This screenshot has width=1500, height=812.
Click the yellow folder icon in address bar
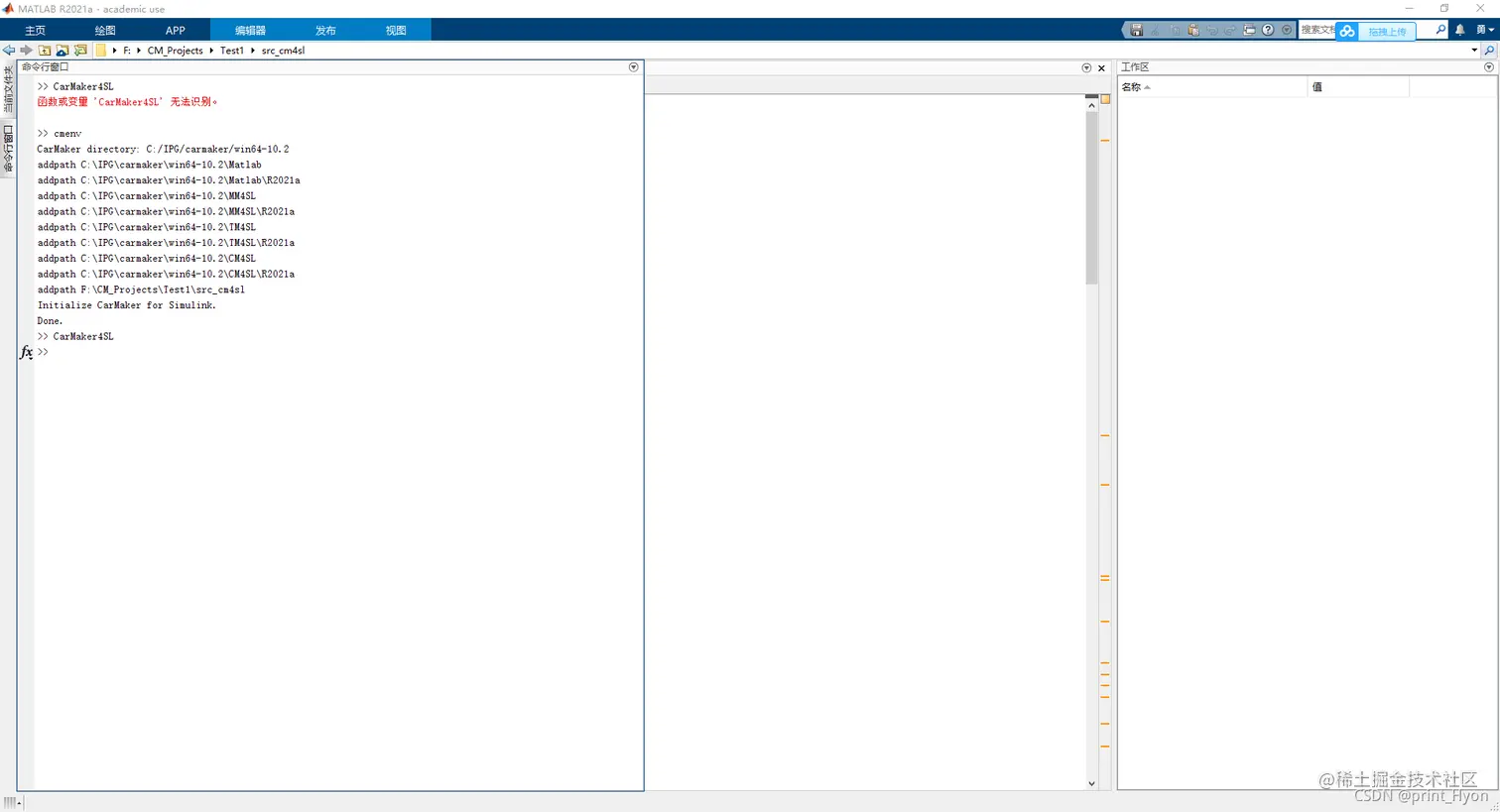point(101,51)
